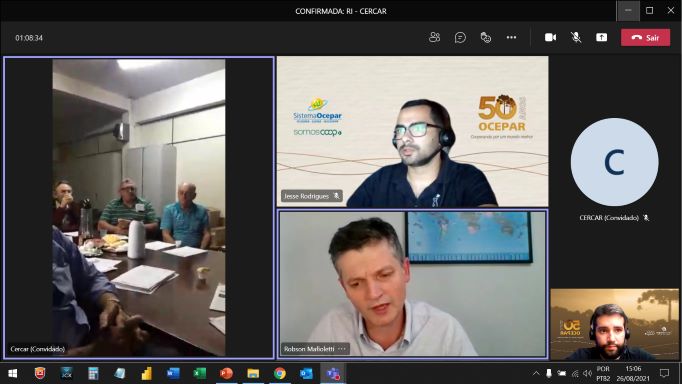Open the reactions icon in the toolbar
Screen dimensions: 682x384
click(485, 37)
